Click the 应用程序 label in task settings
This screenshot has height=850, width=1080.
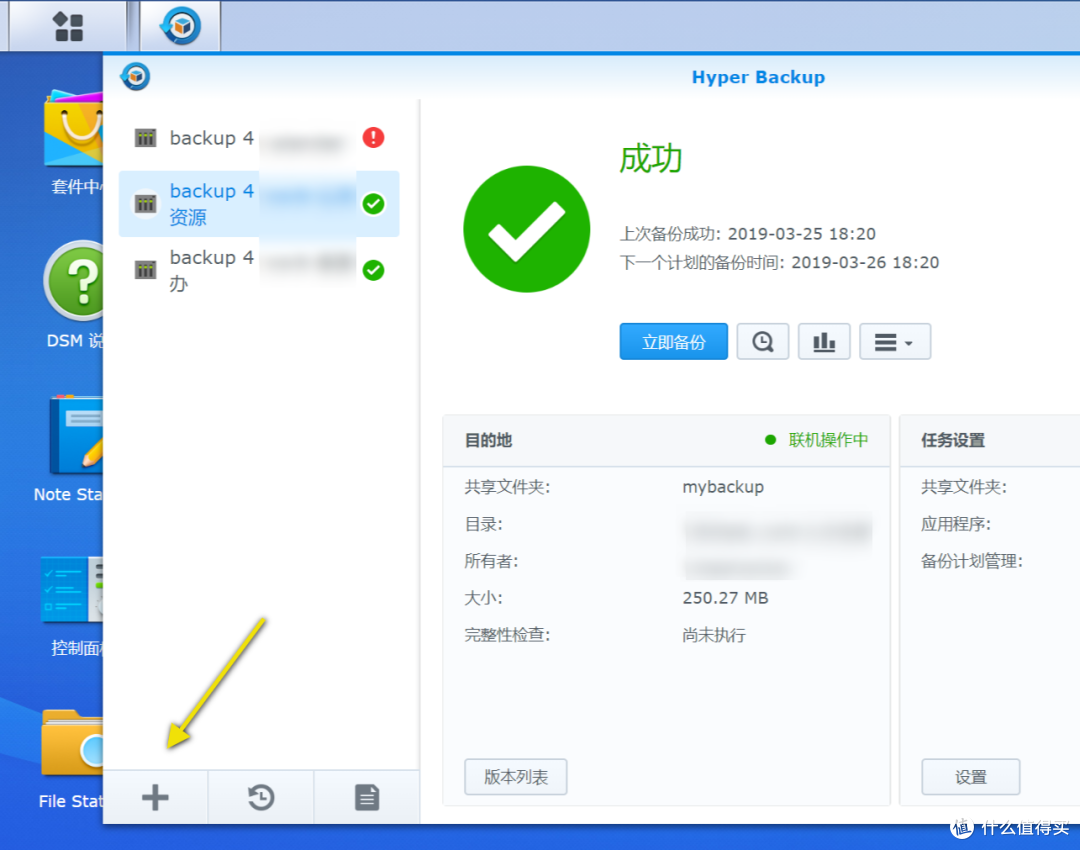(955, 524)
